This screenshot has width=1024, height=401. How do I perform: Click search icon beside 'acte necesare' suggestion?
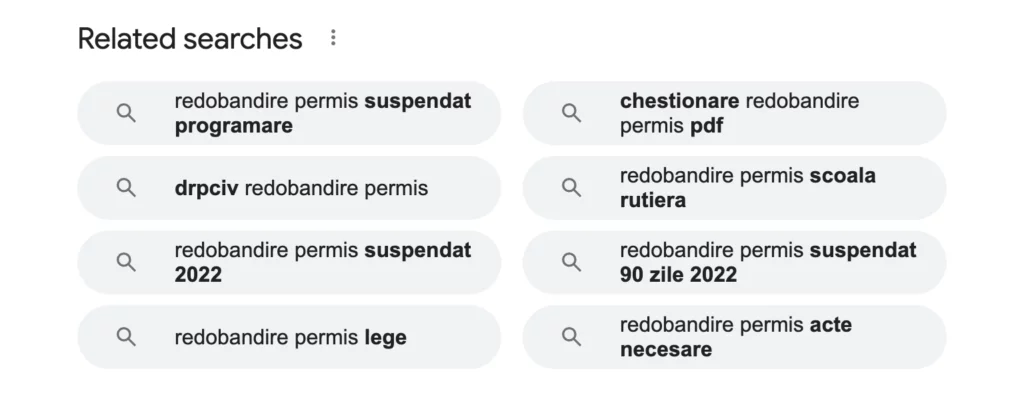point(571,337)
